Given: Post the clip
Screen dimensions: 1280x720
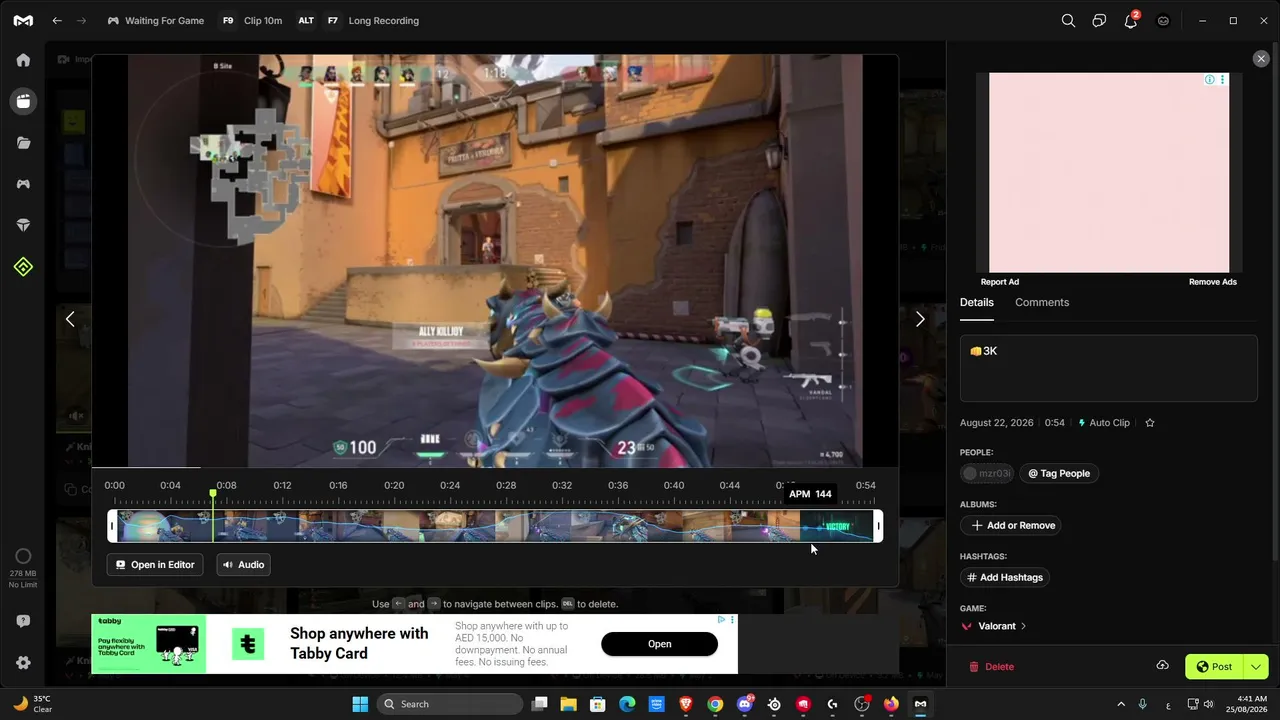Looking at the screenshot, I should [x=1214, y=667].
